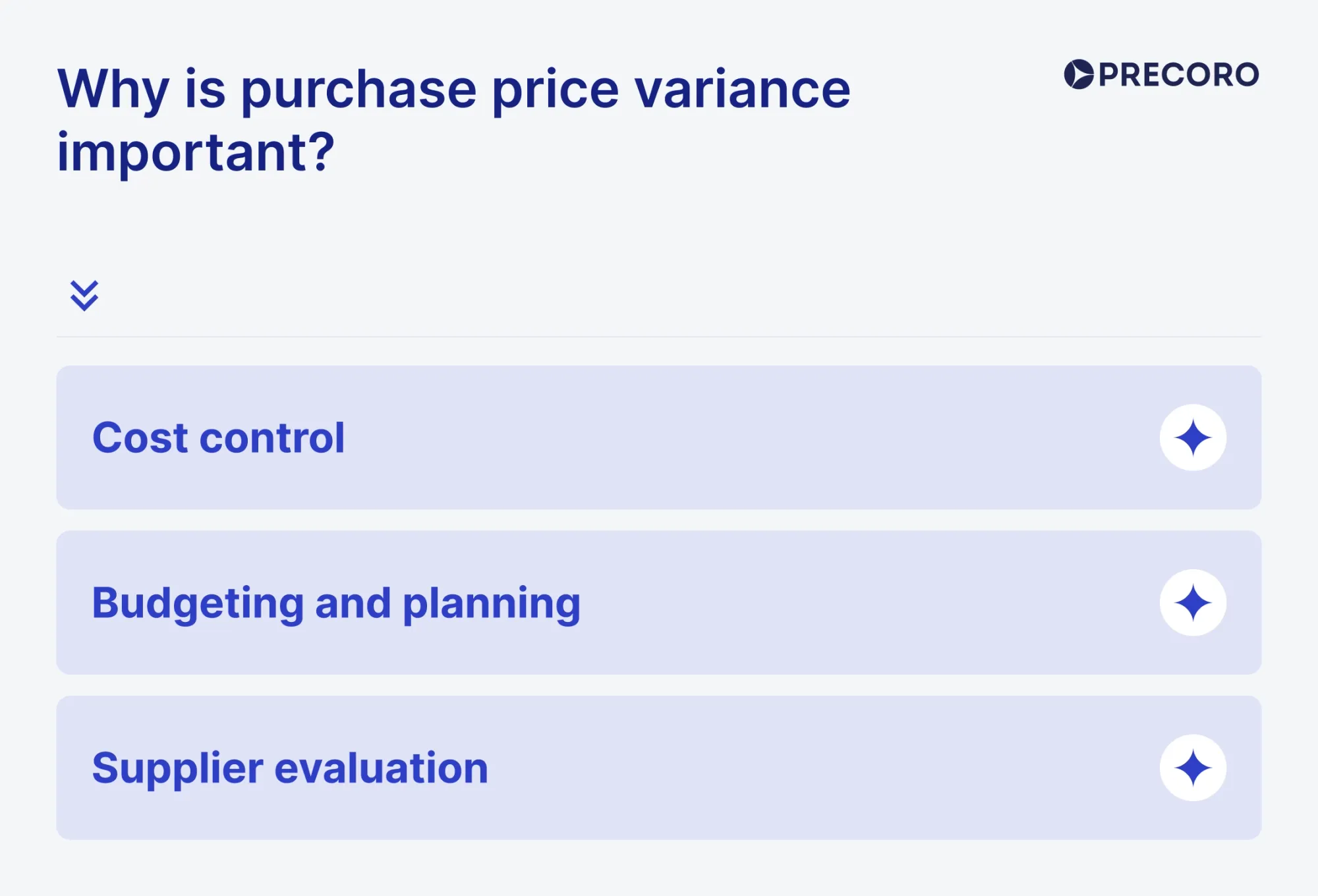Image resolution: width=1318 pixels, height=896 pixels.
Task: Click the word Supplier in the last card
Action: [178, 769]
